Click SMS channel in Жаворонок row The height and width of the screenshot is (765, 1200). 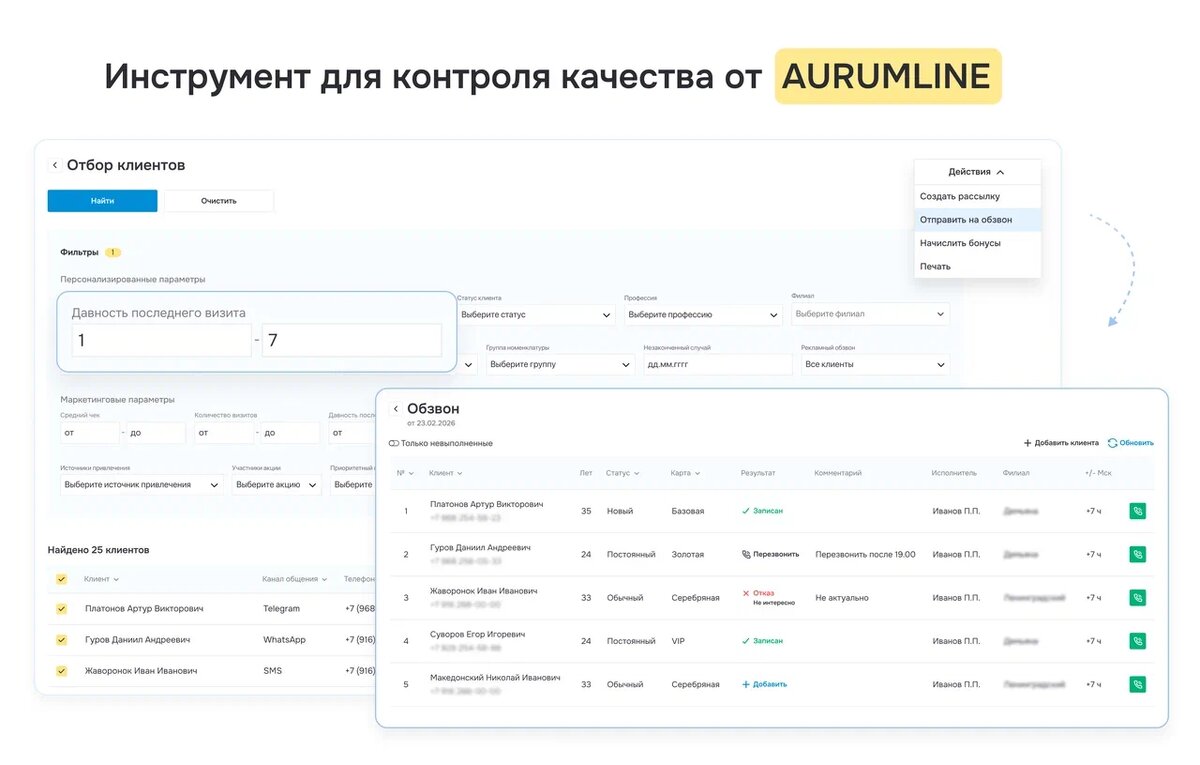[x=272, y=671]
